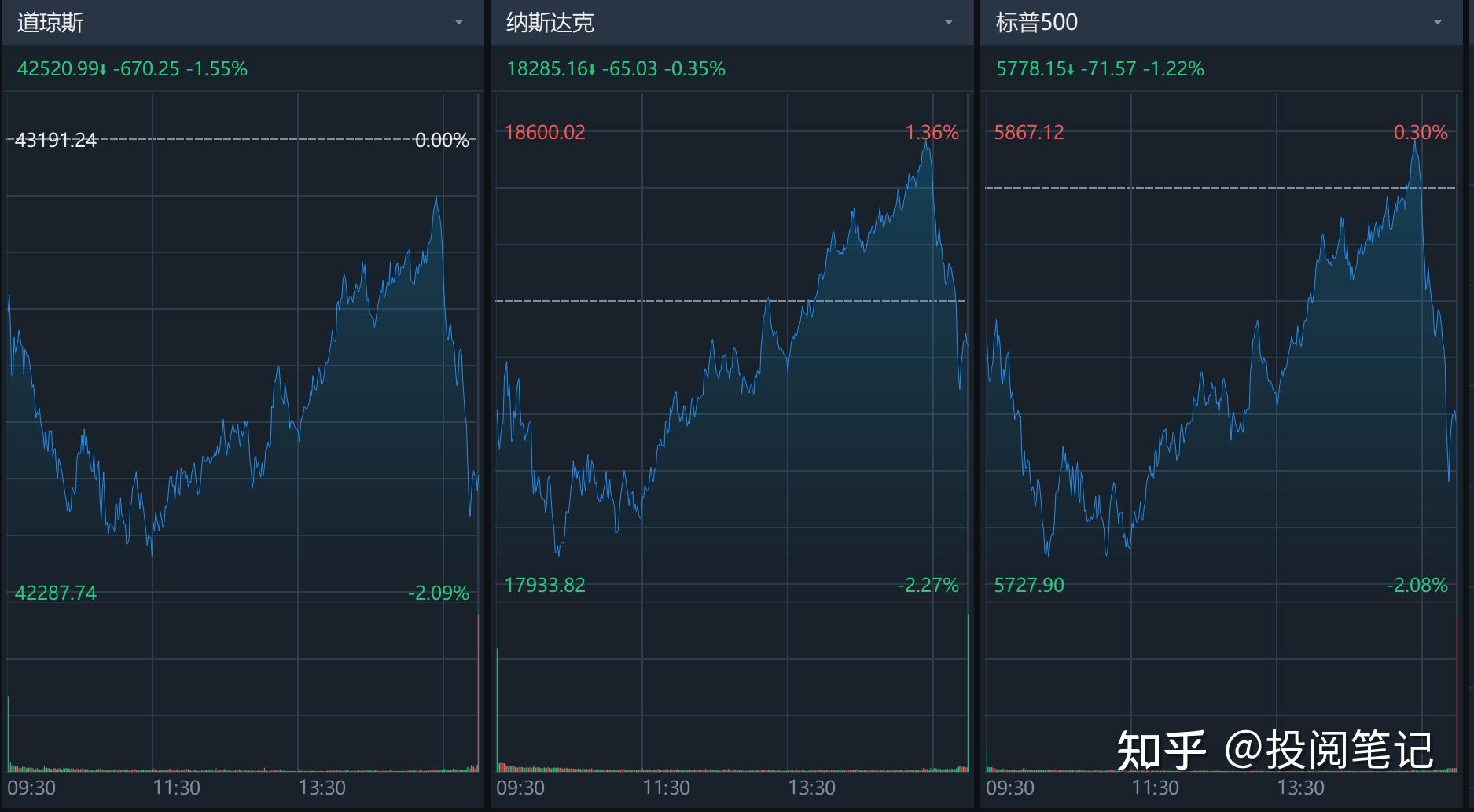
Task: Click the down arrow beside 5778.15
Action: point(1071,70)
